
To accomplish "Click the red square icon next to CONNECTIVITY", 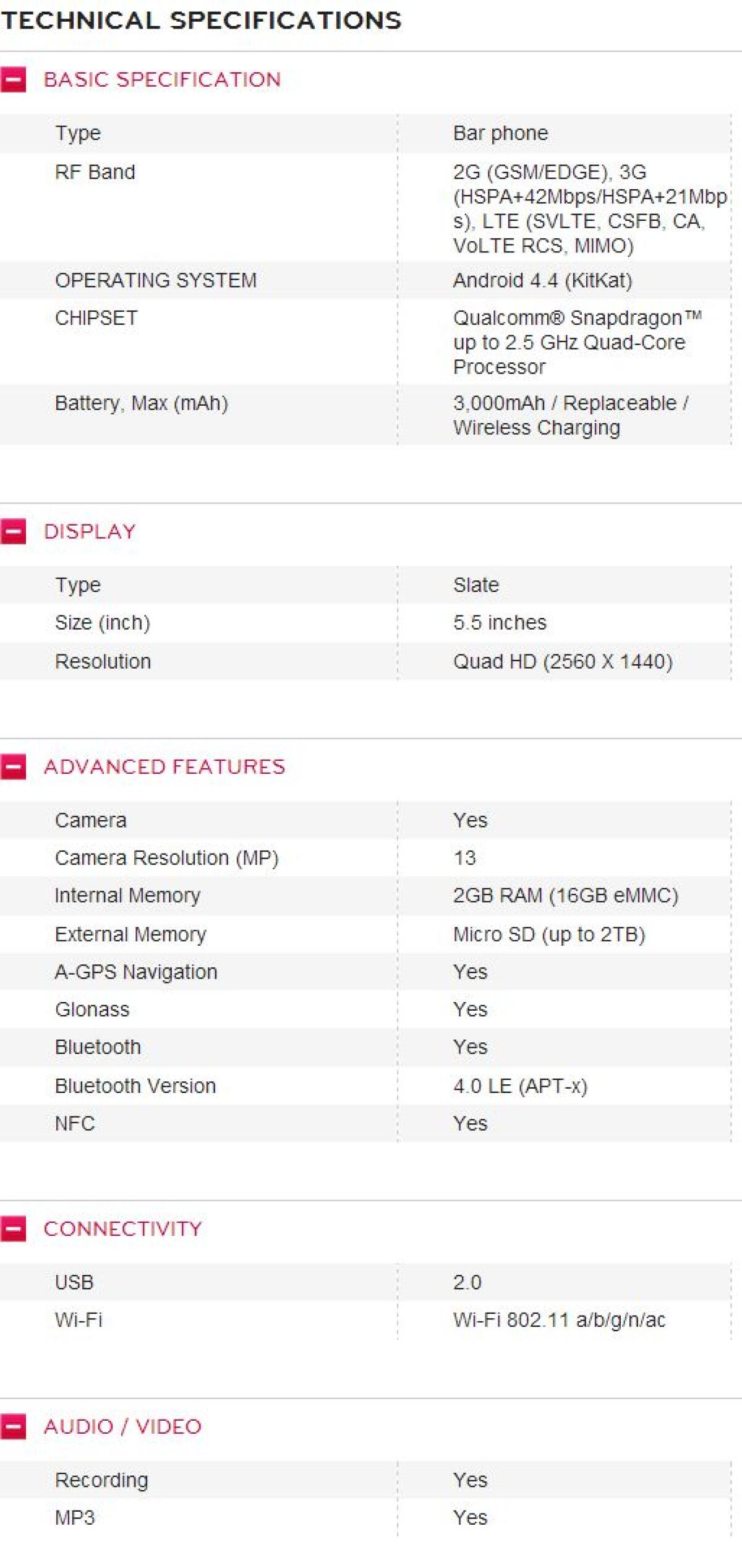I will [14, 1228].
